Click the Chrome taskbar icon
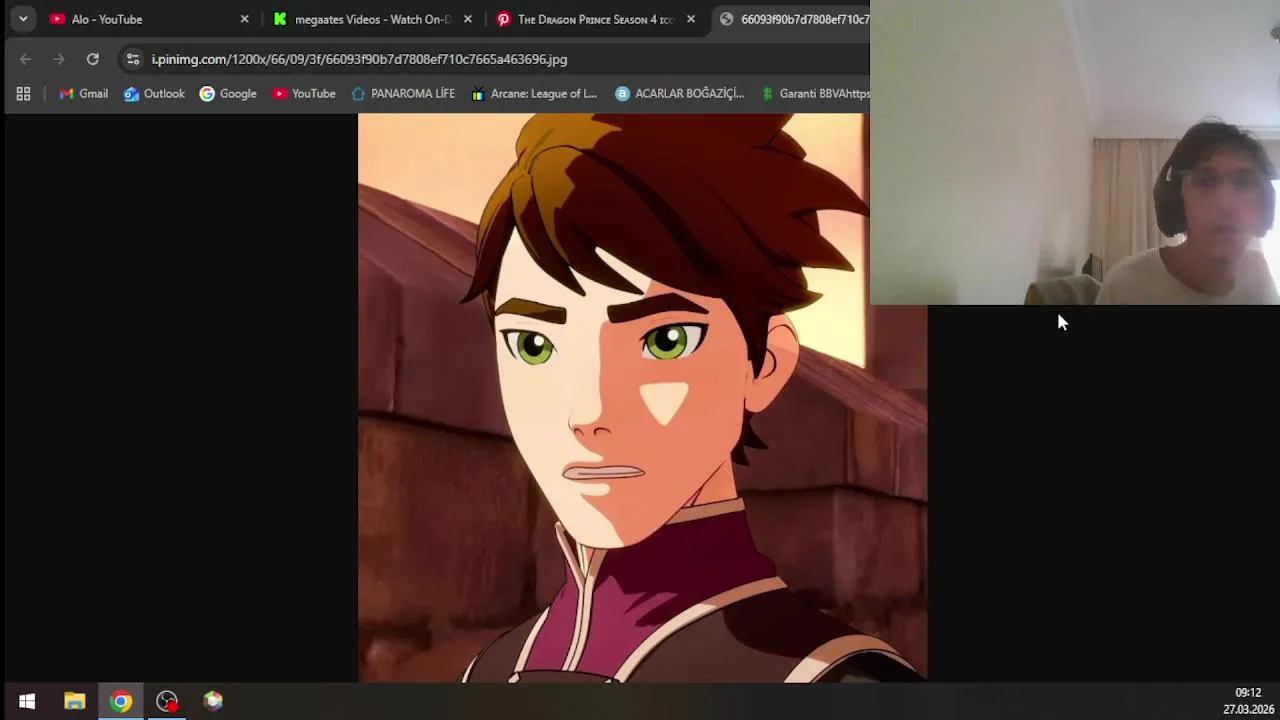 [121, 701]
